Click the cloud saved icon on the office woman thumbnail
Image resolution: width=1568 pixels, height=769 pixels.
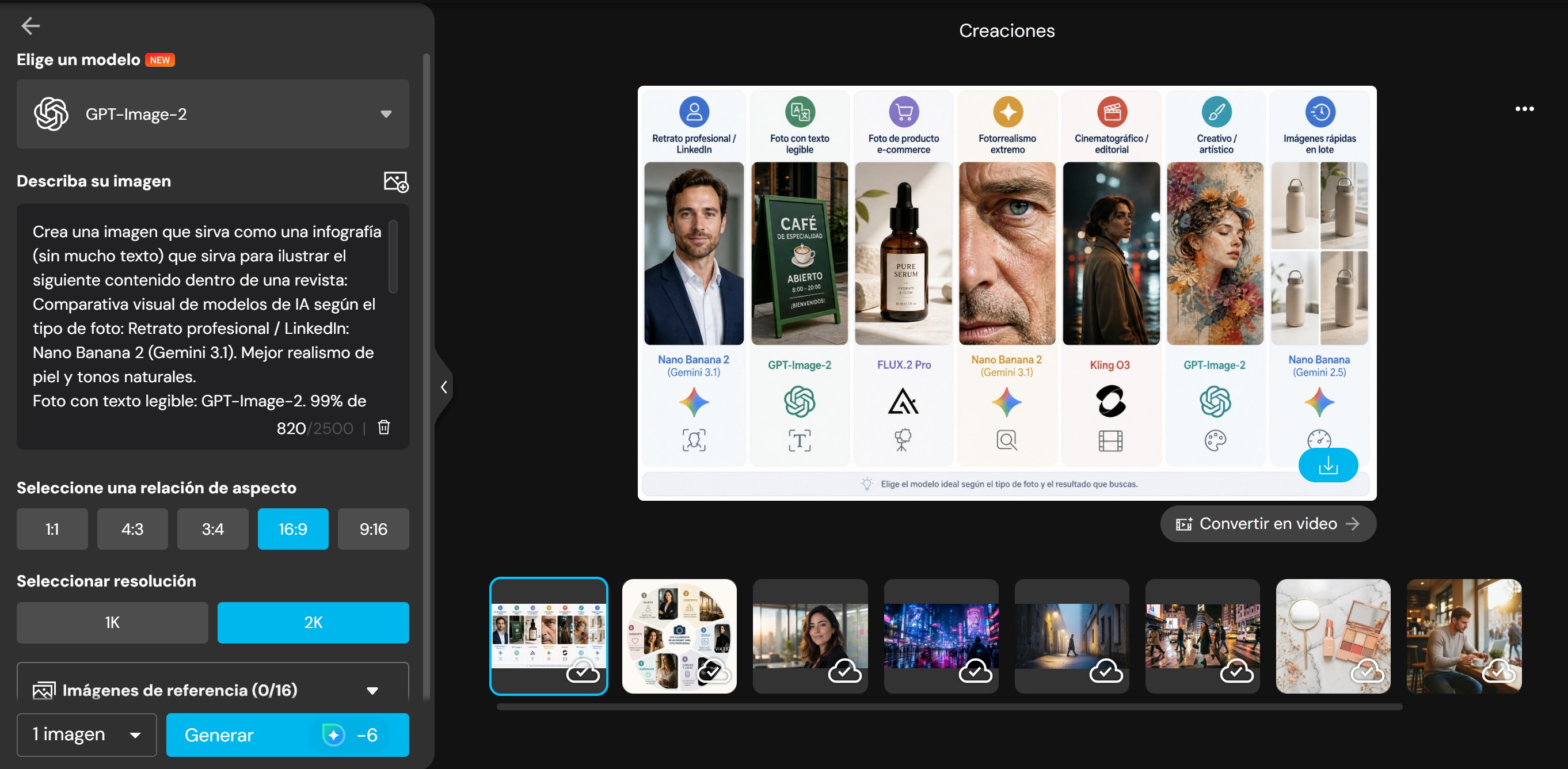pos(844,671)
